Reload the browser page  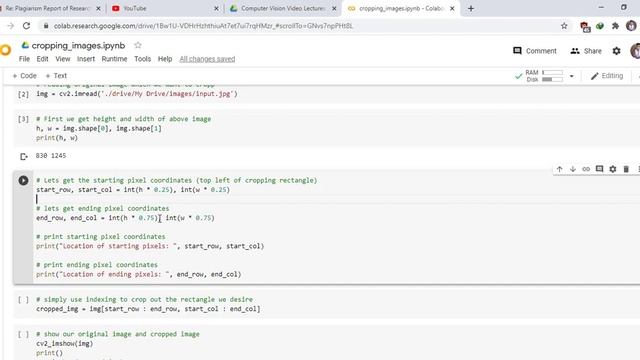point(27,26)
